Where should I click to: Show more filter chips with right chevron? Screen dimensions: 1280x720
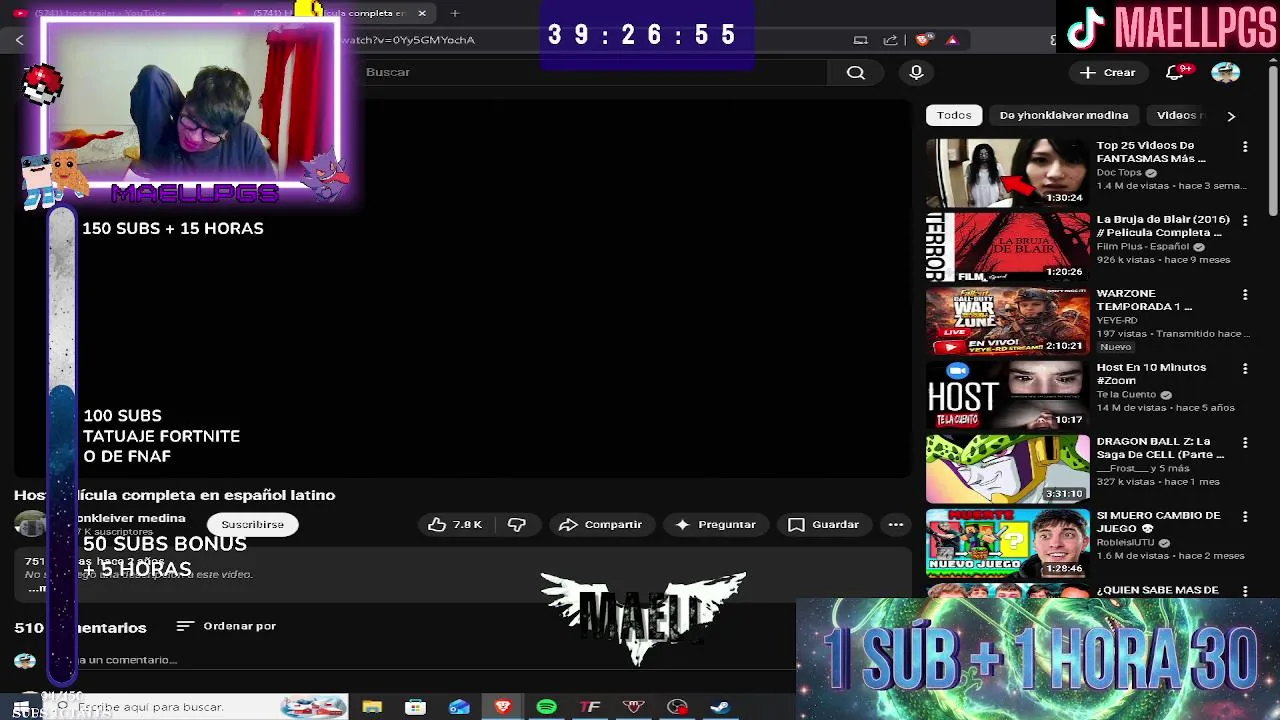pyautogui.click(x=1231, y=116)
